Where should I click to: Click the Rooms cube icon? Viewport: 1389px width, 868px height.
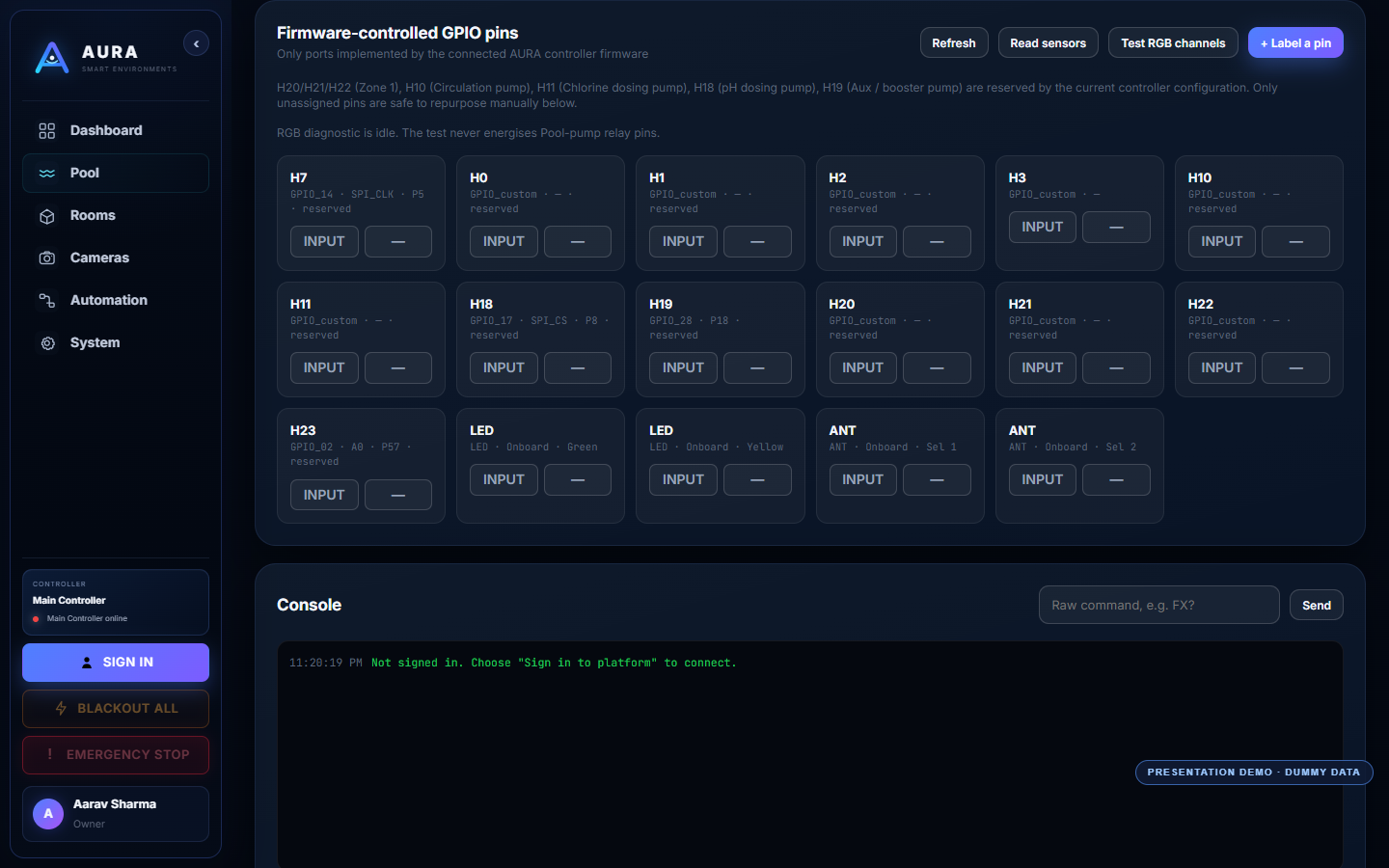tap(46, 216)
